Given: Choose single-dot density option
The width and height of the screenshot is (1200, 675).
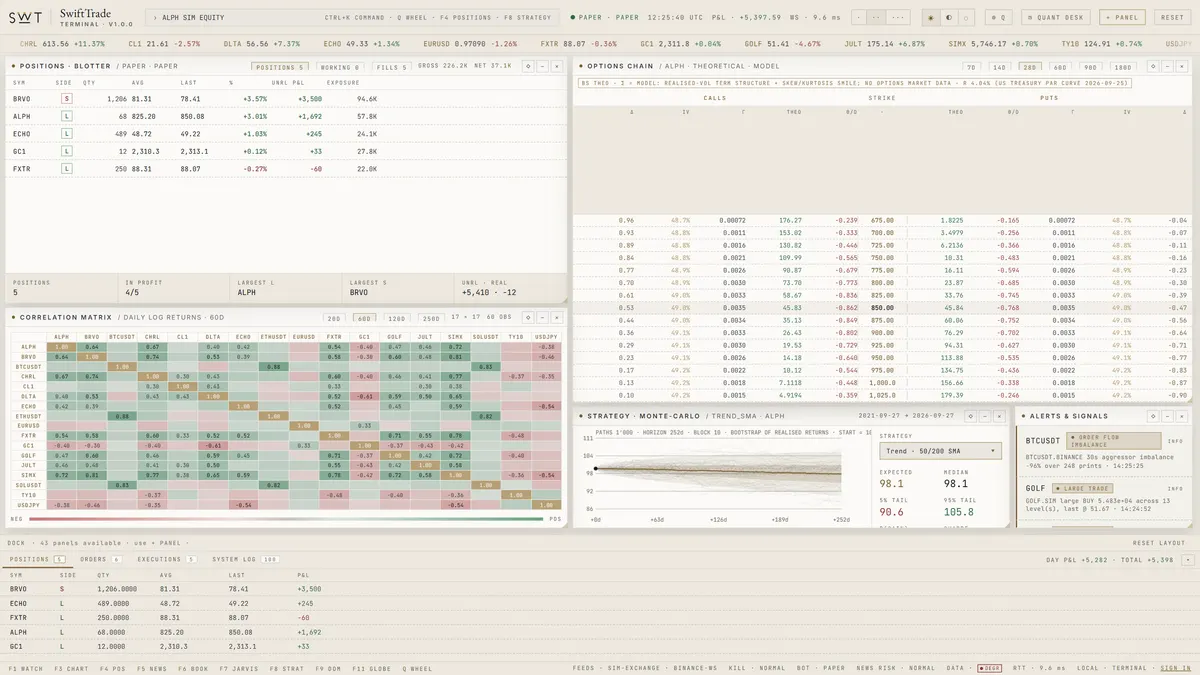Looking at the screenshot, I should pos(861,17).
